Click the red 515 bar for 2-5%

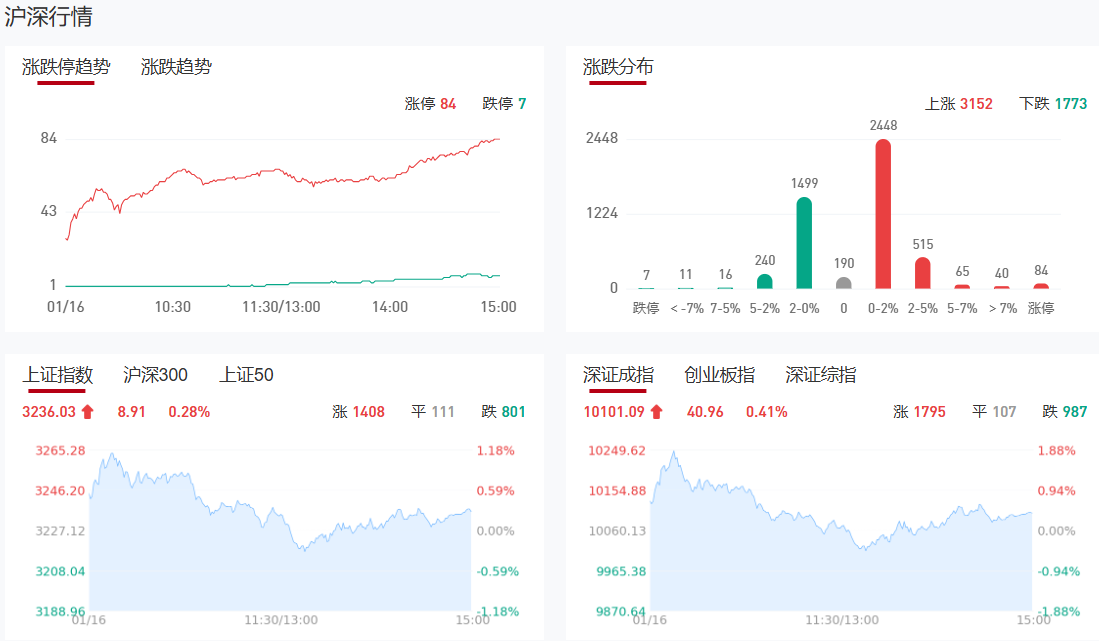tap(922, 273)
